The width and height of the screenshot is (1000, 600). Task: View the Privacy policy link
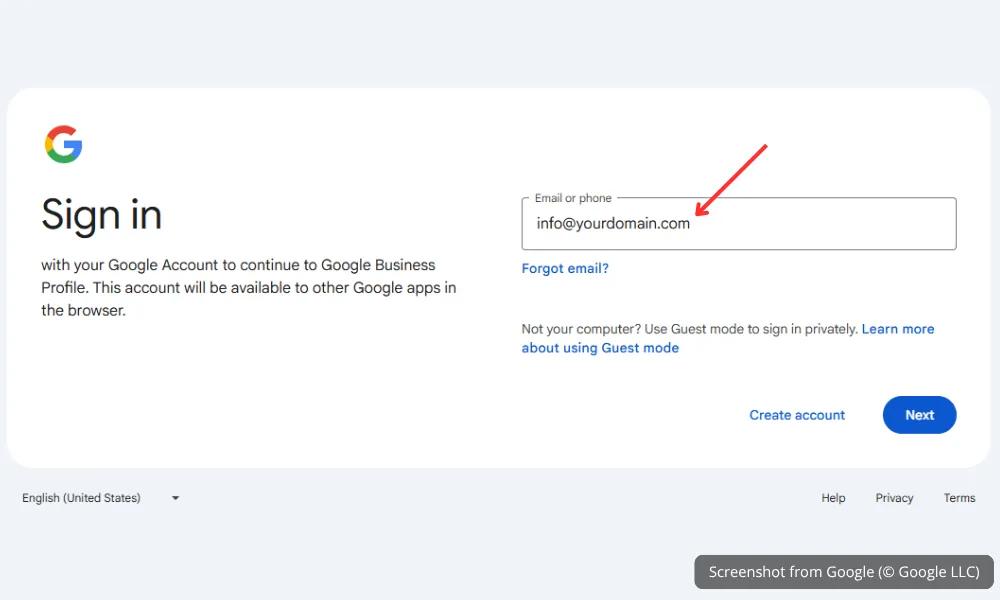coord(893,497)
